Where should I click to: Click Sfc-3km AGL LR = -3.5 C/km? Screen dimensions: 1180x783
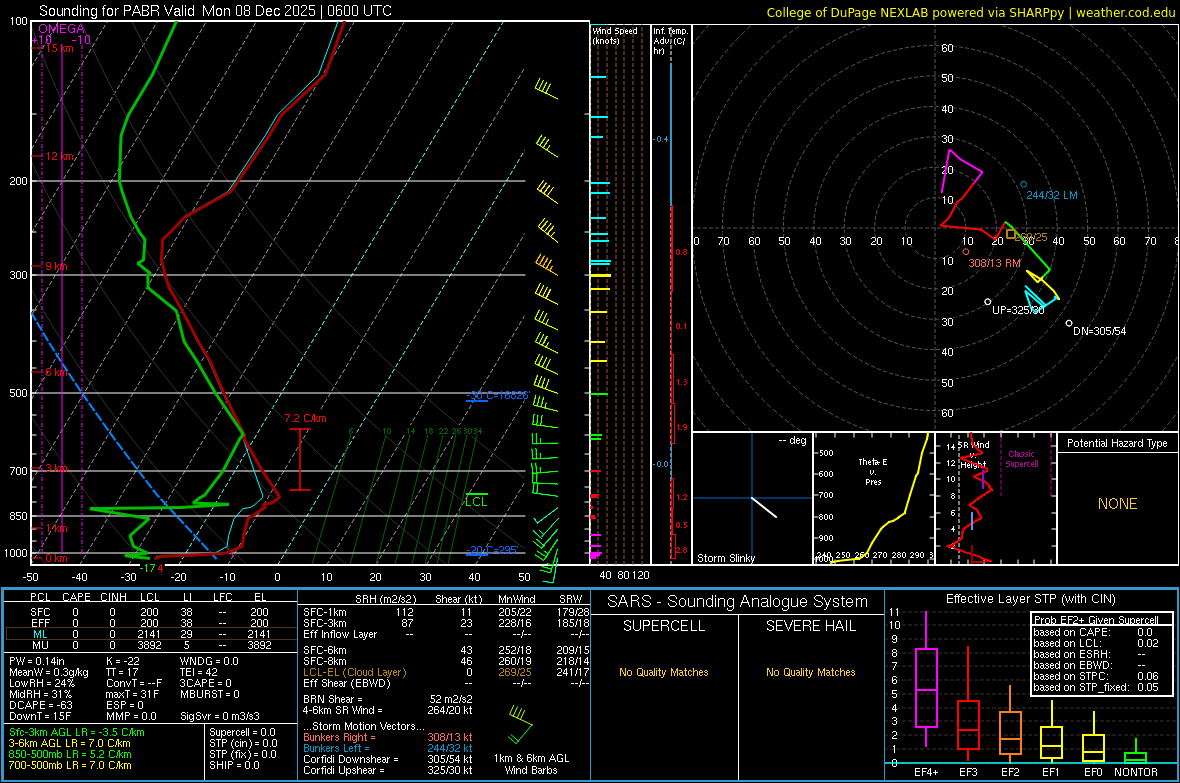(x=77, y=732)
